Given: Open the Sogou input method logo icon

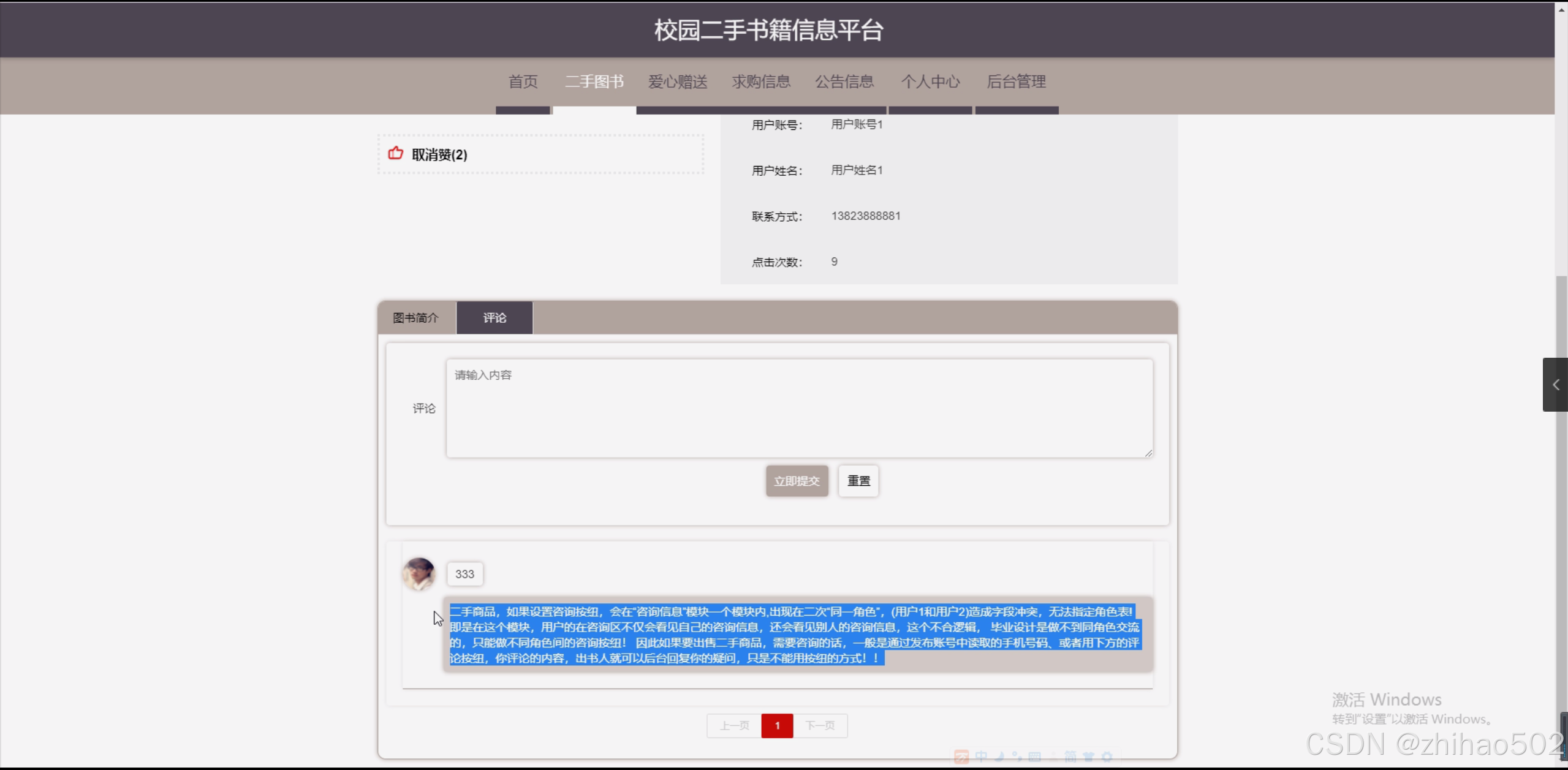Looking at the screenshot, I should coord(962,757).
